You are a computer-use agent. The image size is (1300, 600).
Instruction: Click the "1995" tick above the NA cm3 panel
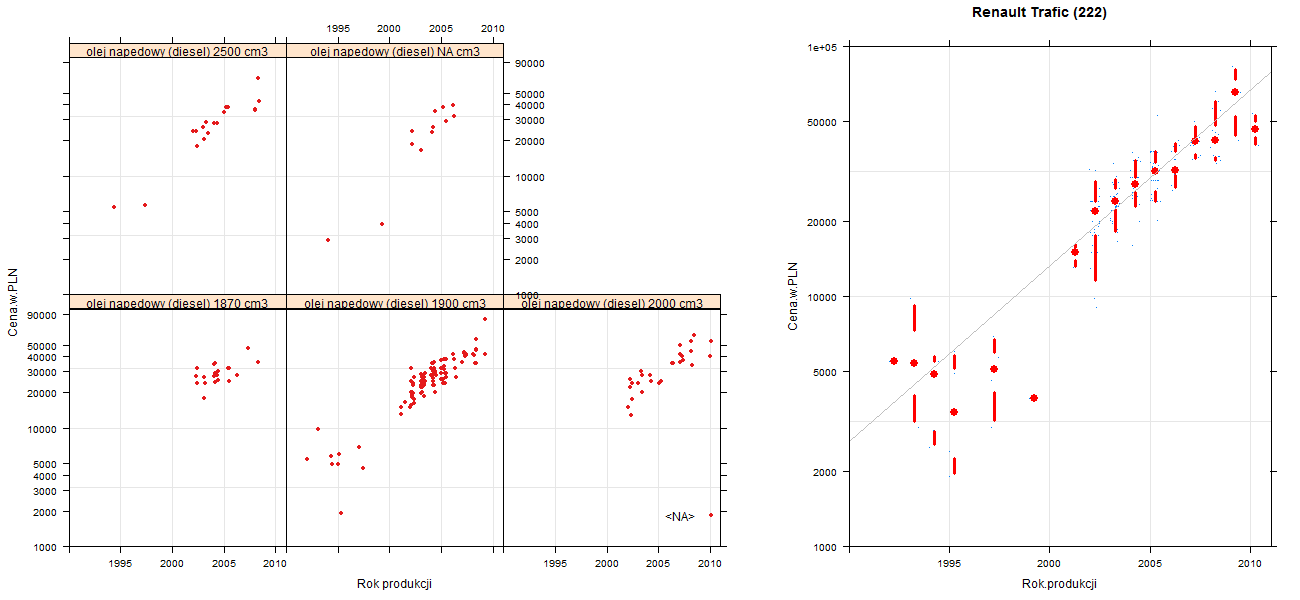(338, 28)
